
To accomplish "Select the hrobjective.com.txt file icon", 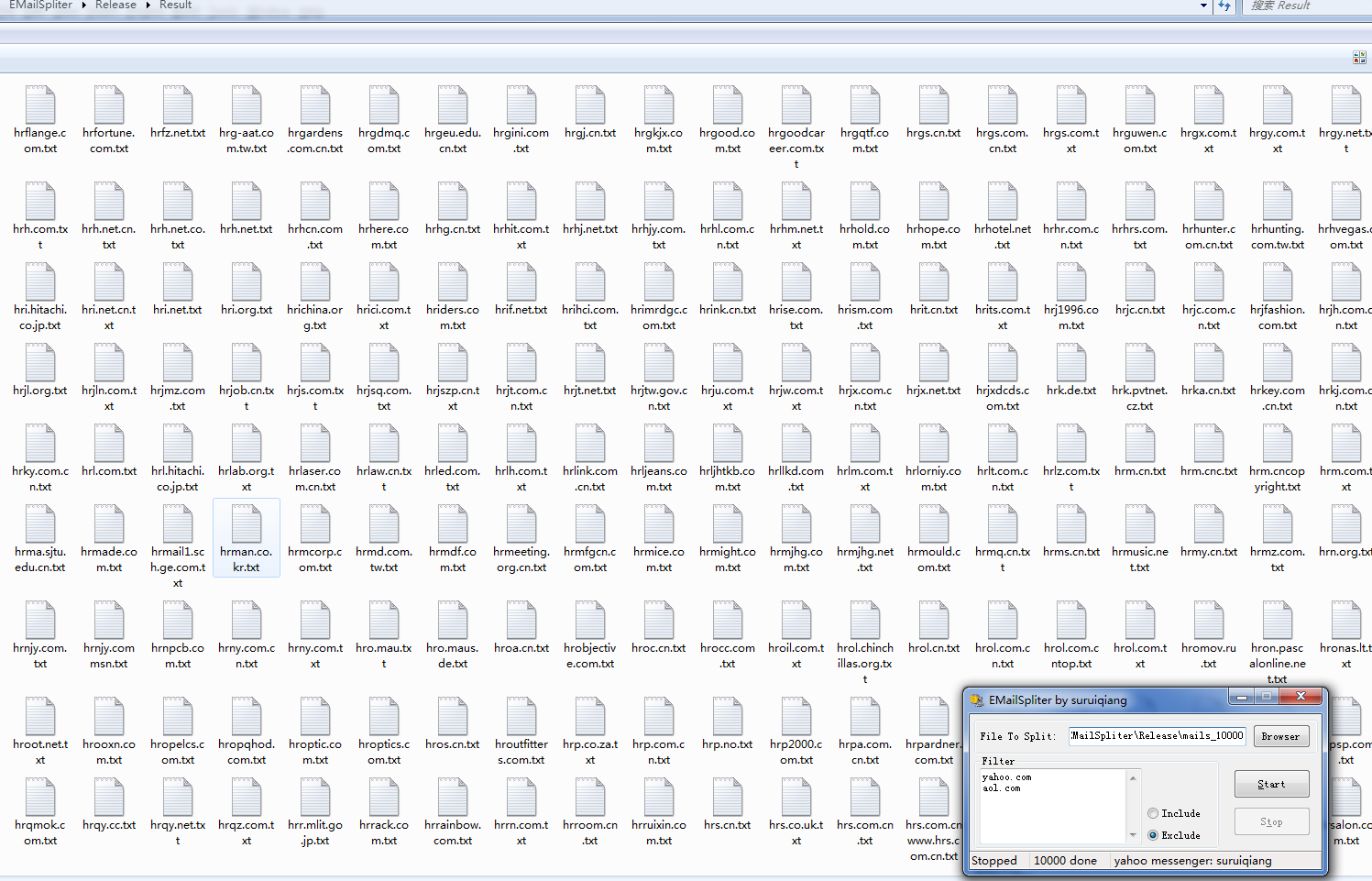I will [590, 620].
